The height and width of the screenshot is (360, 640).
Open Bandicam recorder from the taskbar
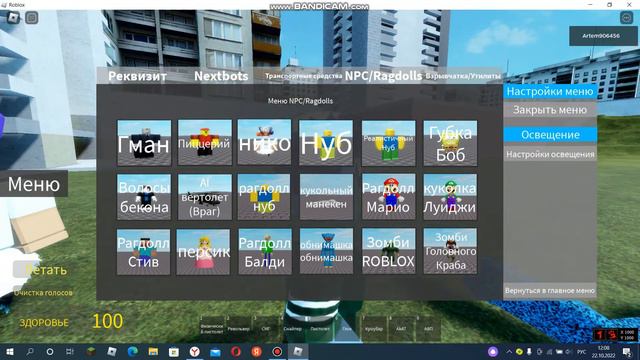277,351
